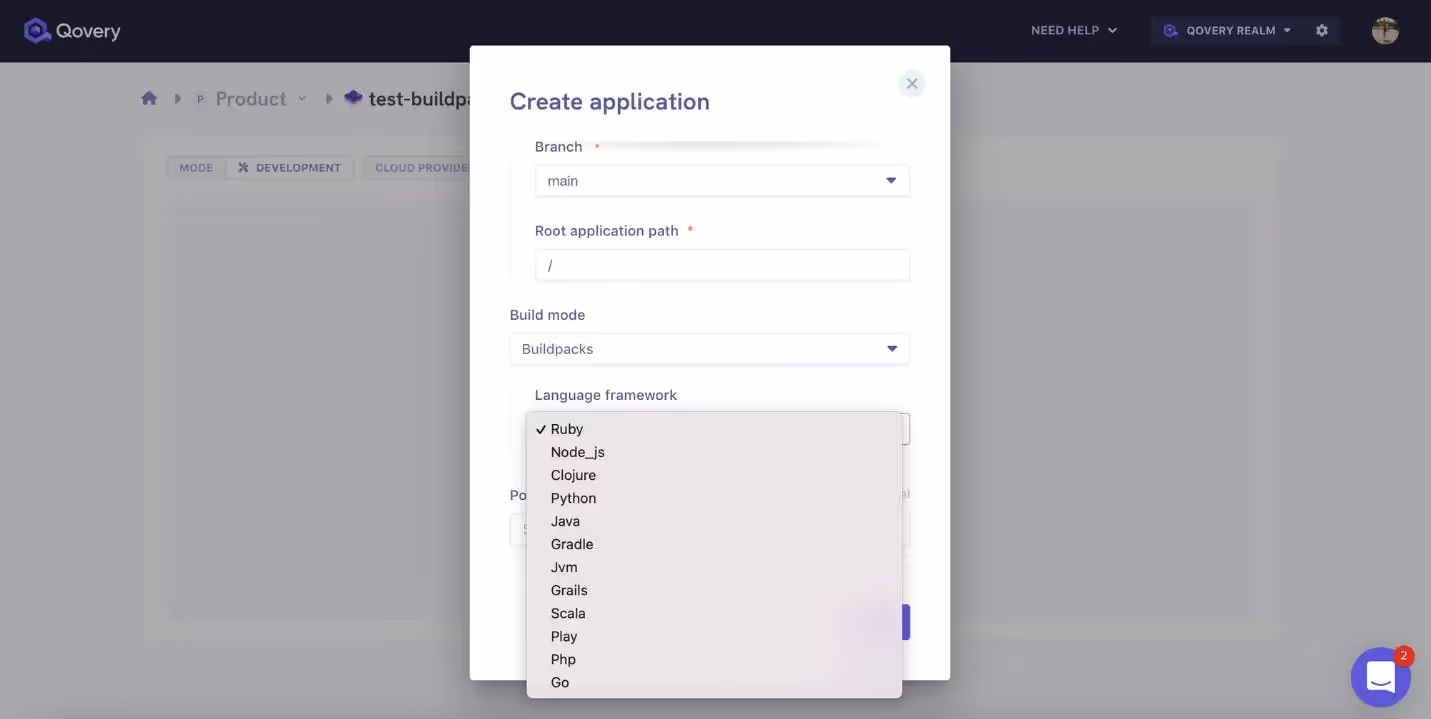Select Ruby in the language list

click(x=714, y=429)
